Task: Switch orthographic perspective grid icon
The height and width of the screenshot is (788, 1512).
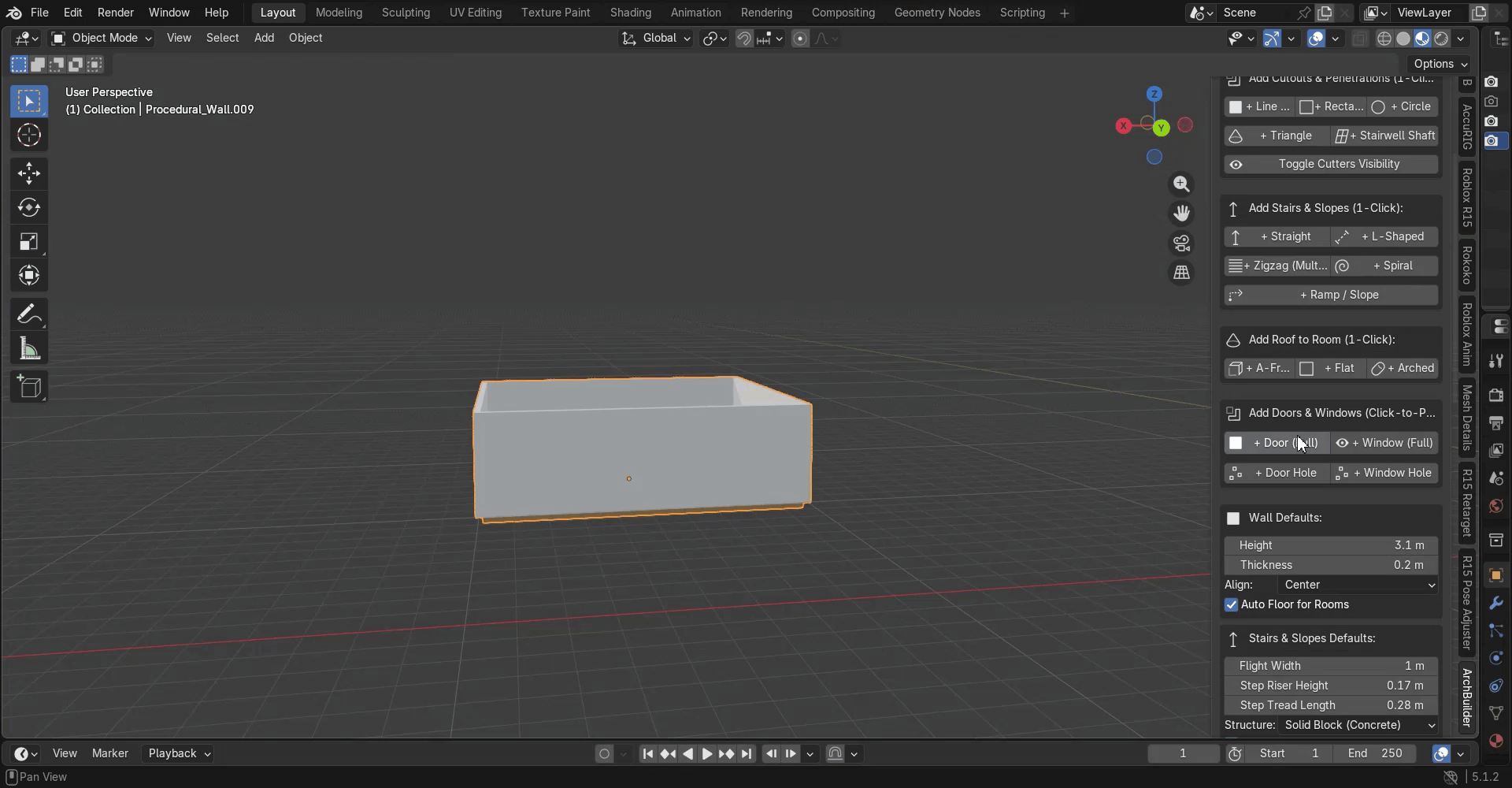Action: pos(1181,273)
